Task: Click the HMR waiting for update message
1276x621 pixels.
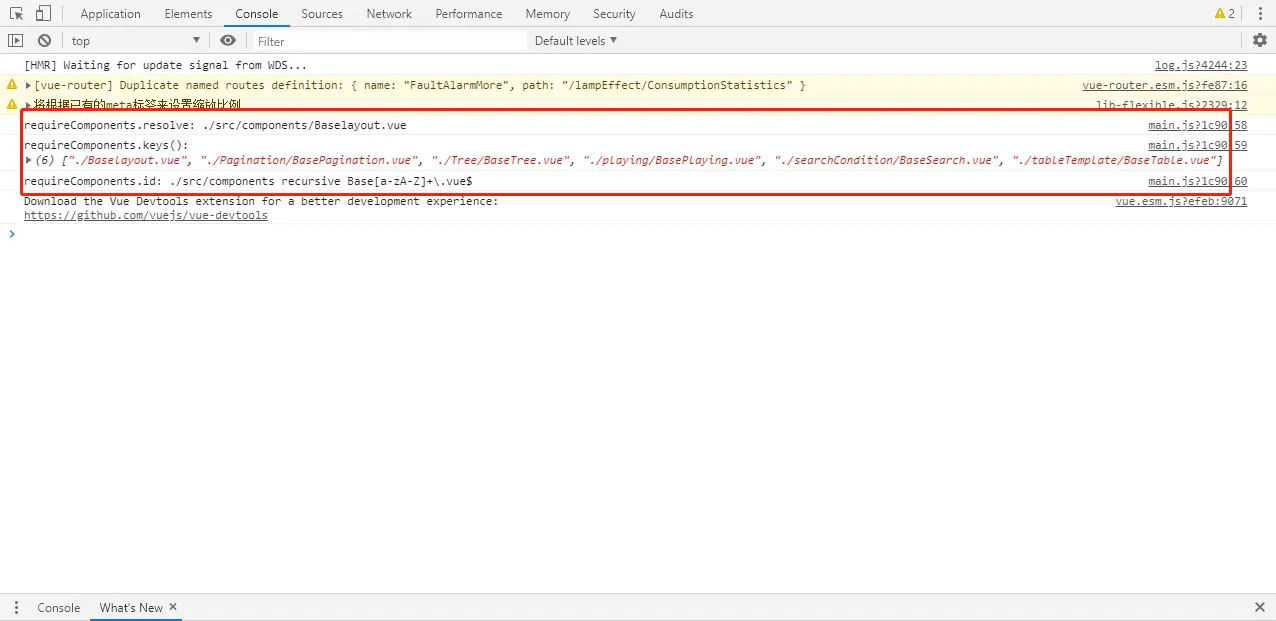Action: pos(166,66)
